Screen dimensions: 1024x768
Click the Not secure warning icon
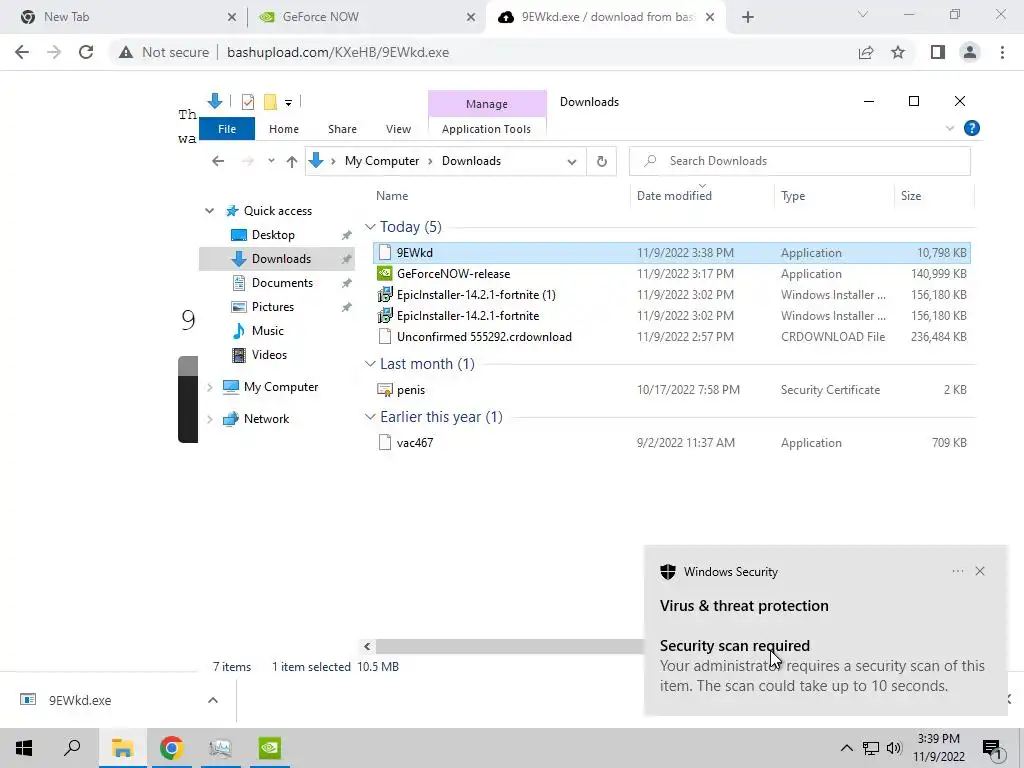pyautogui.click(x=126, y=52)
